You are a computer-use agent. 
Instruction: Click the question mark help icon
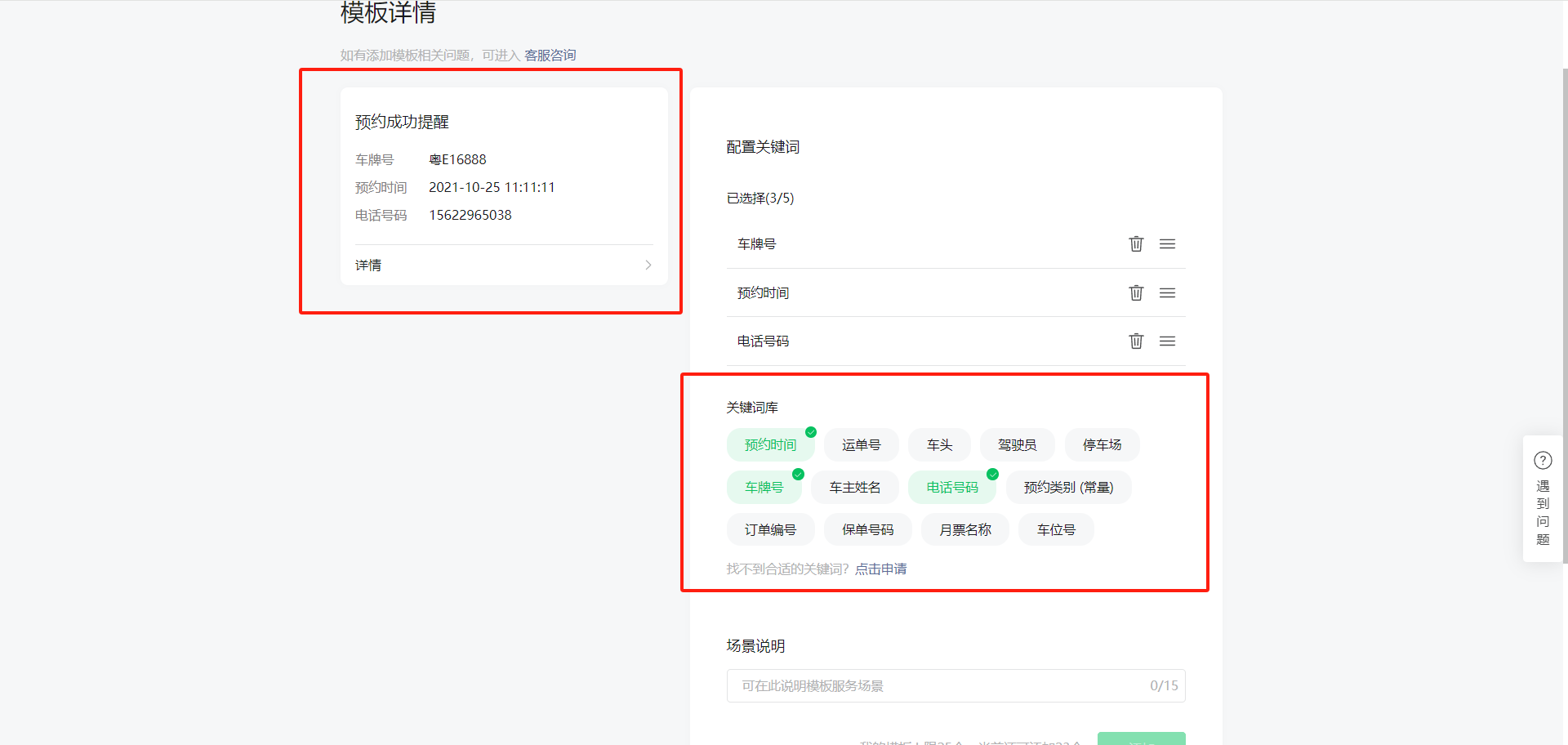coord(1543,461)
